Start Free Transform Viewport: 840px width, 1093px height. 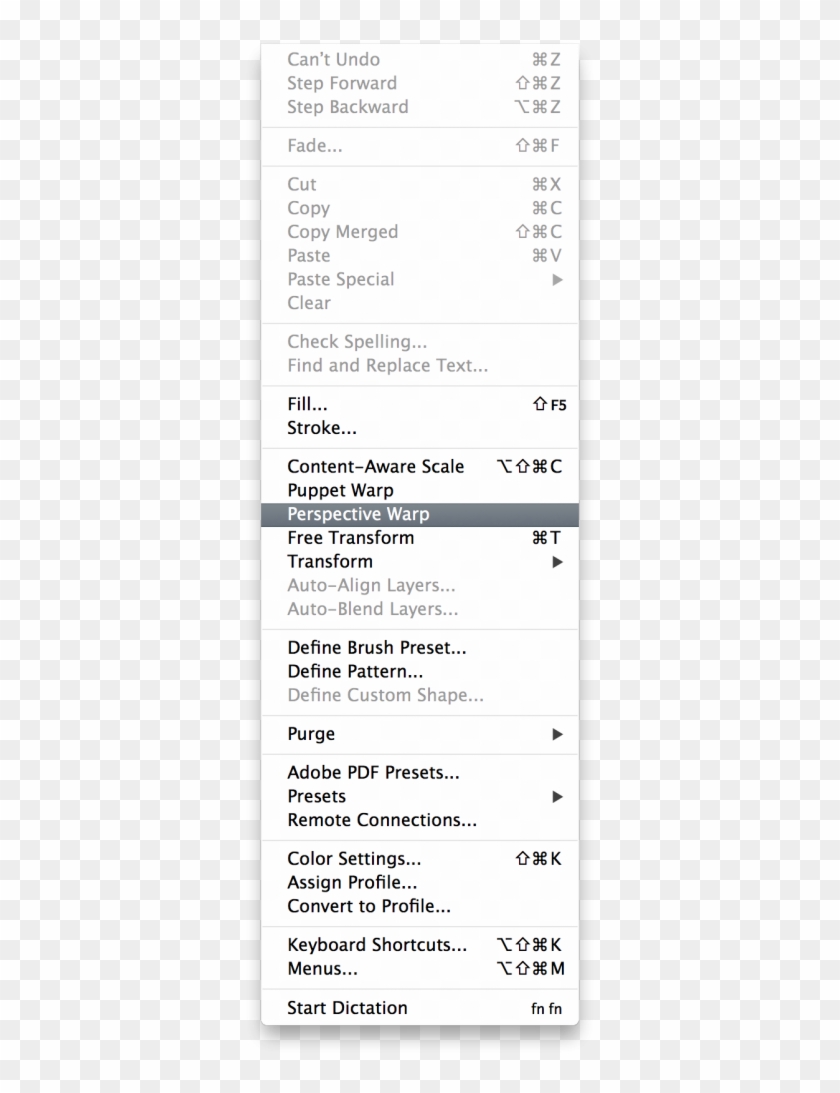pyautogui.click(x=350, y=538)
